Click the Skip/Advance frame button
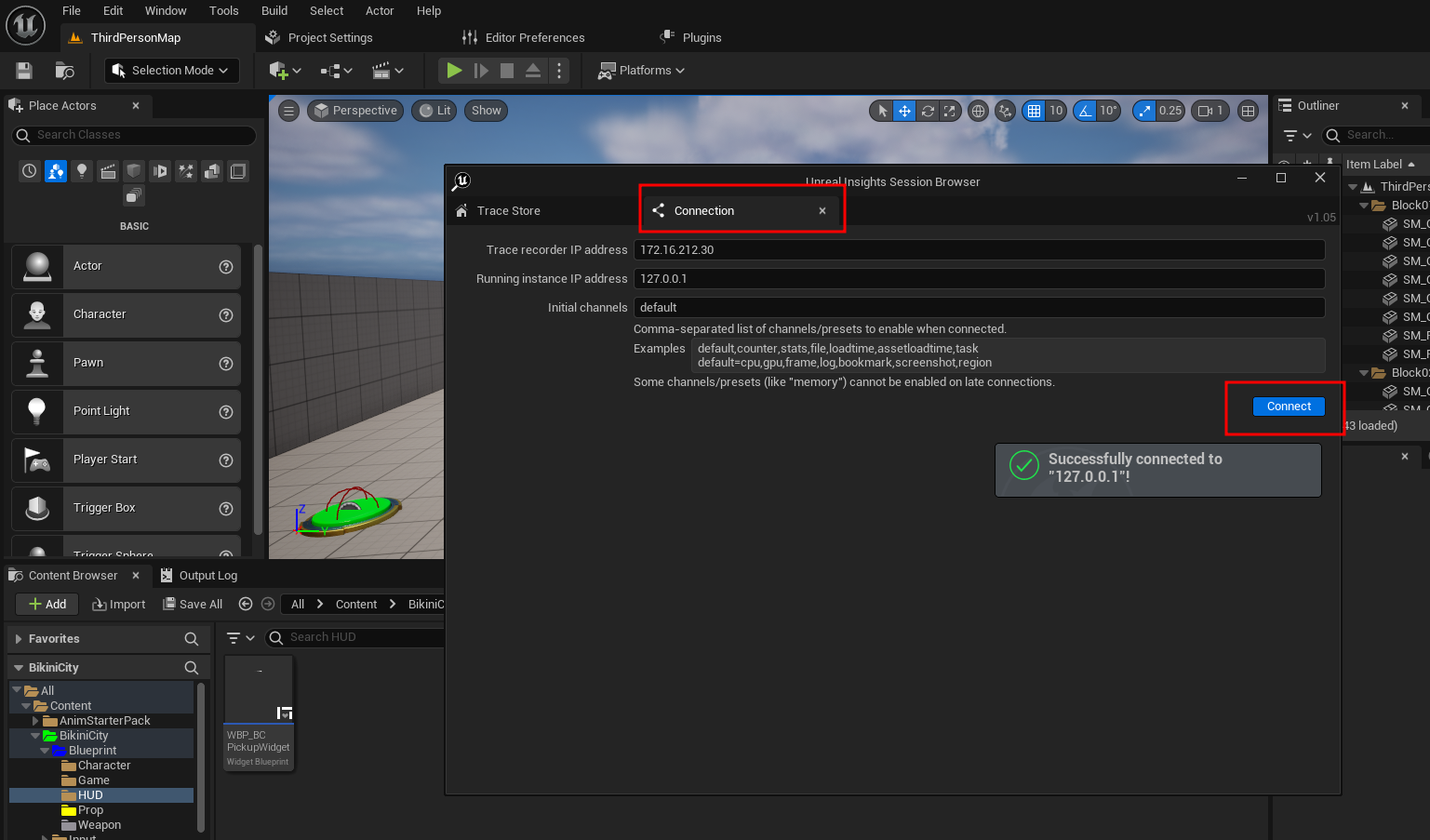The image size is (1430, 840). click(x=481, y=71)
